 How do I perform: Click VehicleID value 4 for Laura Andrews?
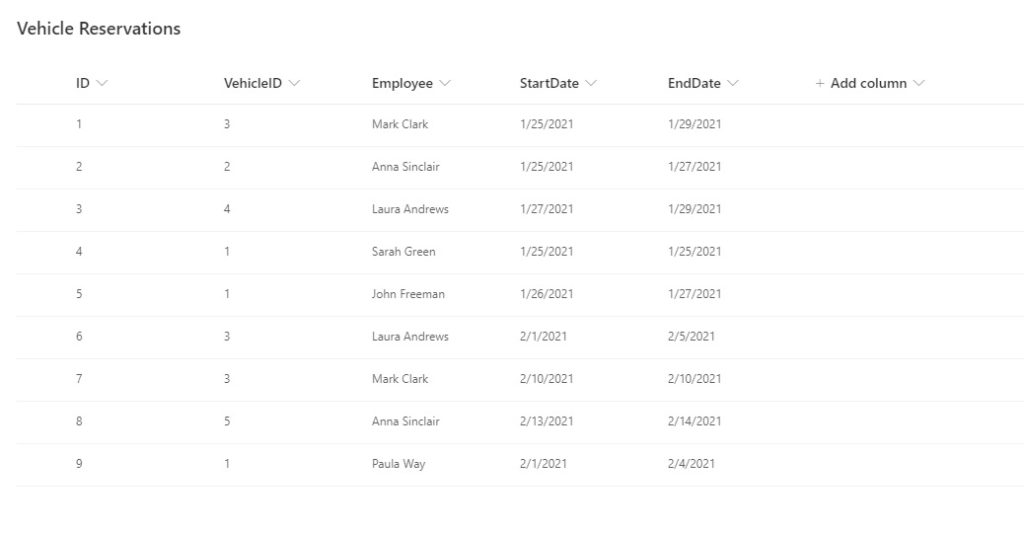[x=227, y=209]
